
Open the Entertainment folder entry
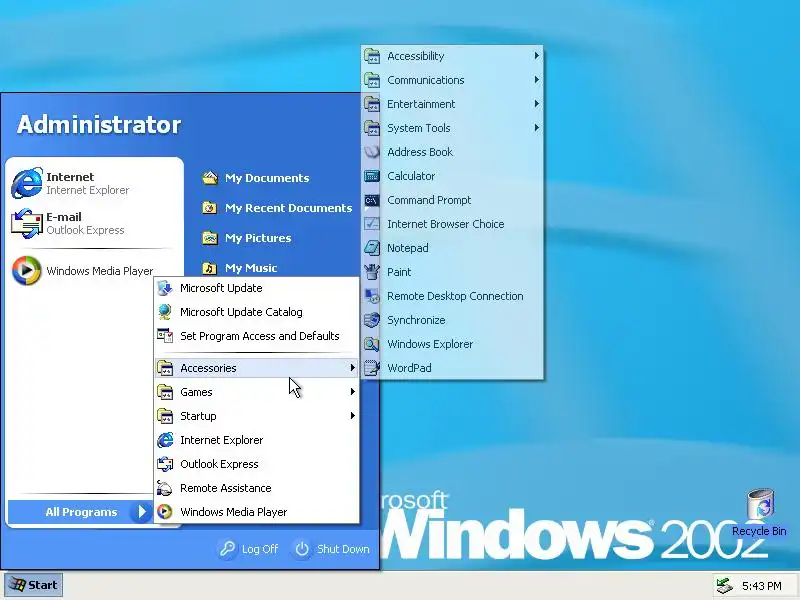[452, 104]
